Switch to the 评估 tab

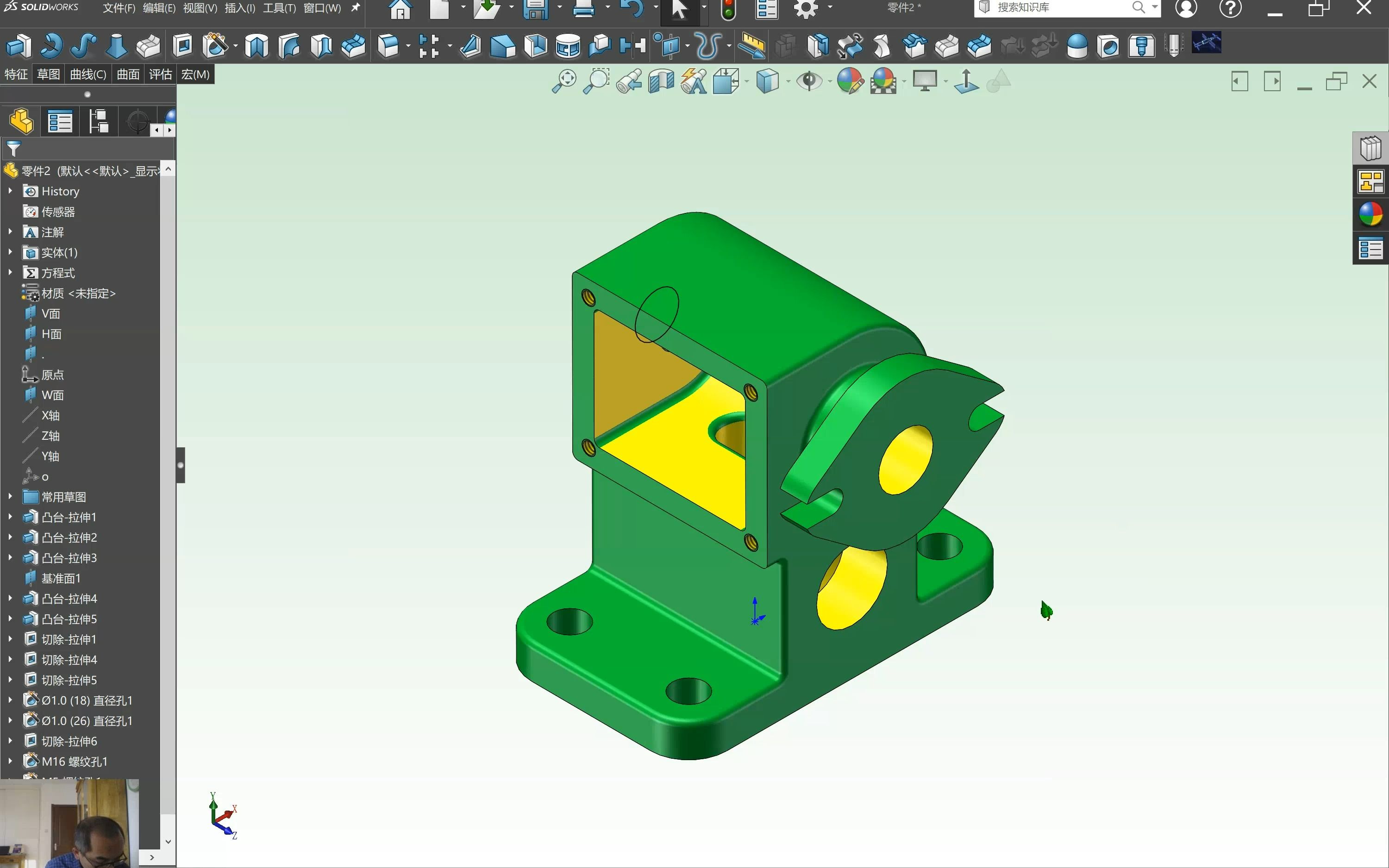[x=160, y=74]
